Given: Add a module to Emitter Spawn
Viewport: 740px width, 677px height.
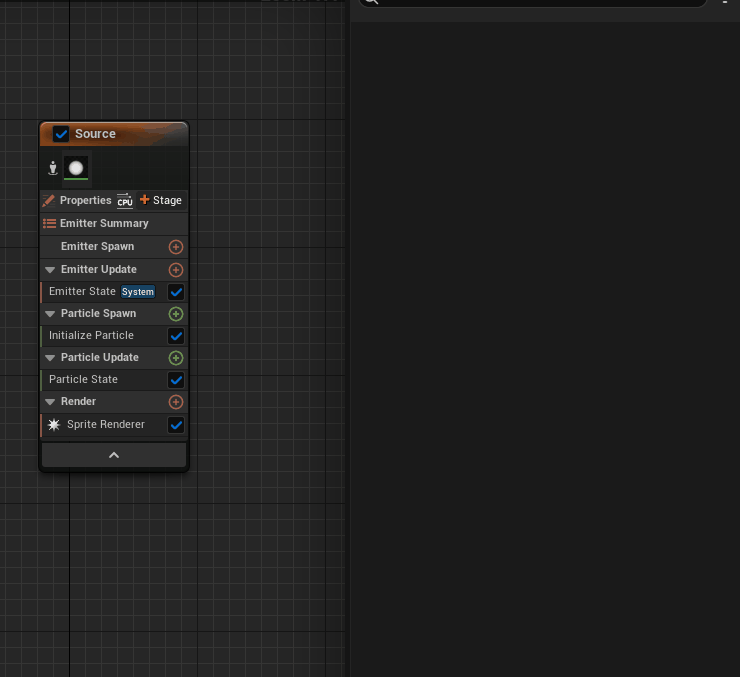Looking at the screenshot, I should (x=176, y=247).
